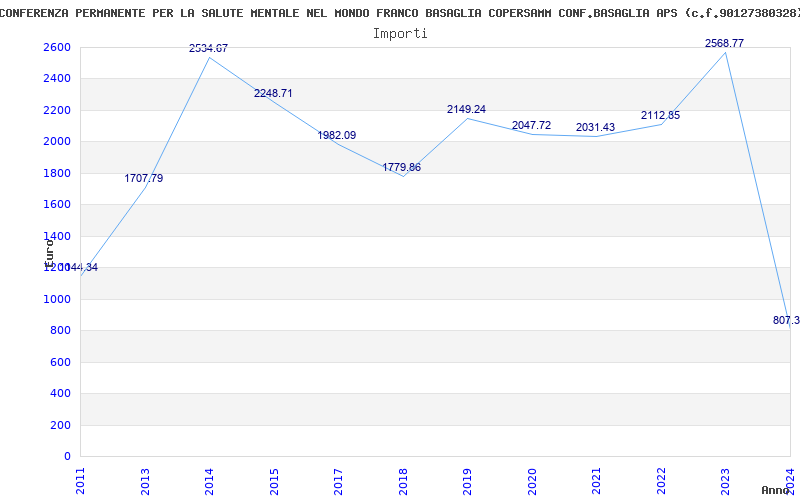Click the Anno axis label
The height and width of the screenshot is (500, 800).
775,490
